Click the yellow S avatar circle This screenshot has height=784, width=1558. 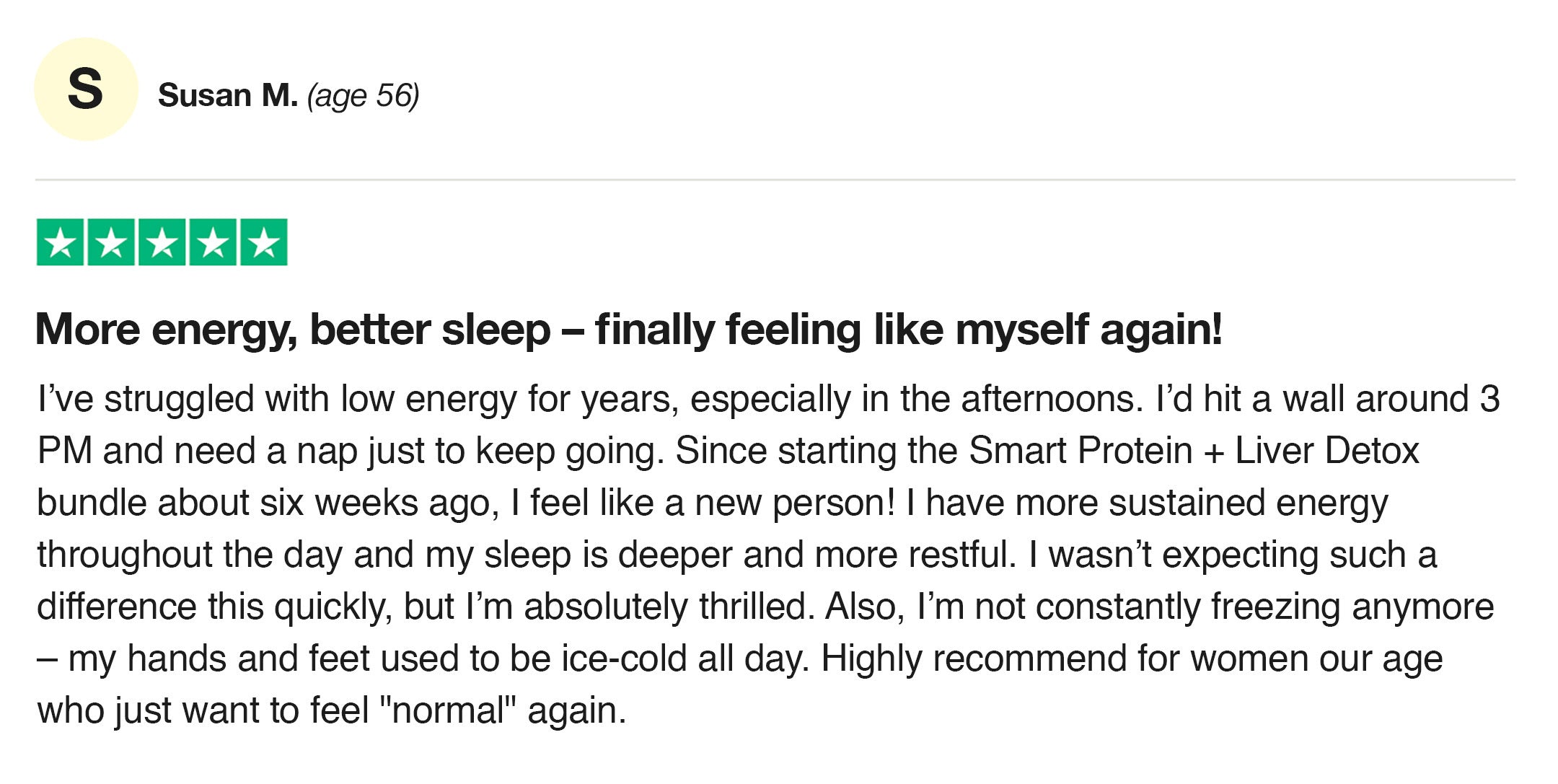[86, 89]
